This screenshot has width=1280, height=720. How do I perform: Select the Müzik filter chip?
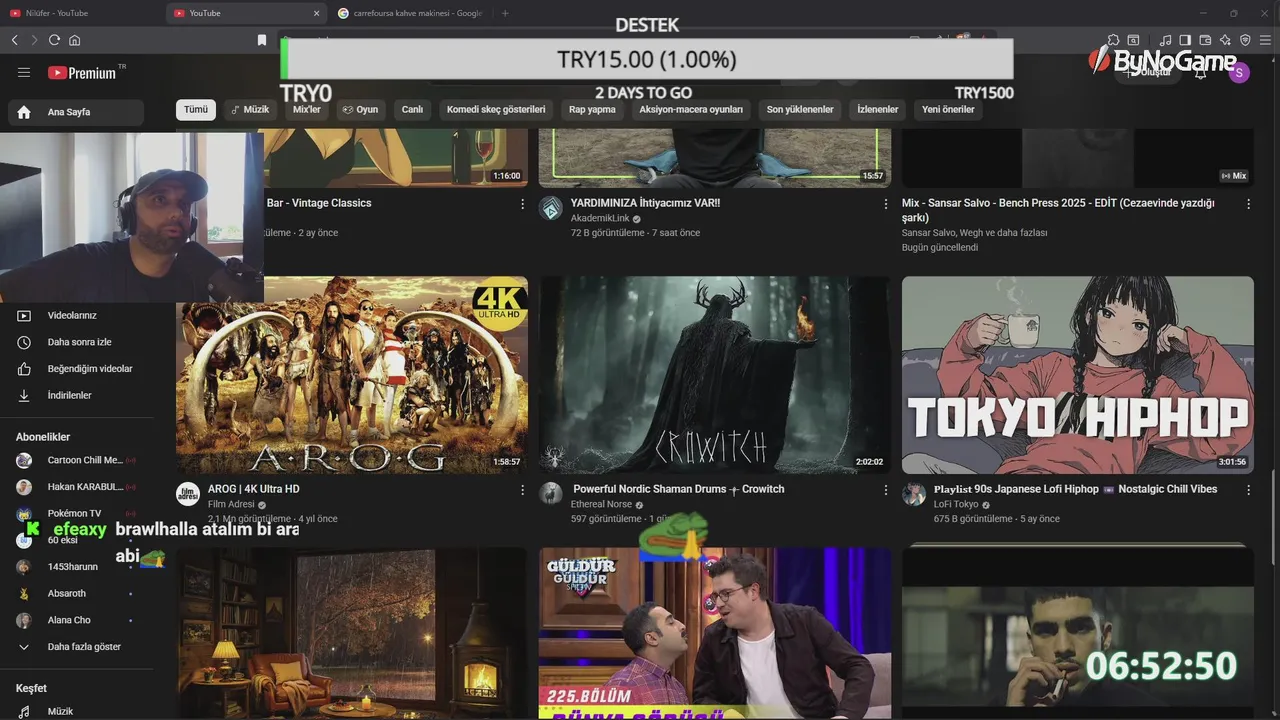click(x=250, y=110)
